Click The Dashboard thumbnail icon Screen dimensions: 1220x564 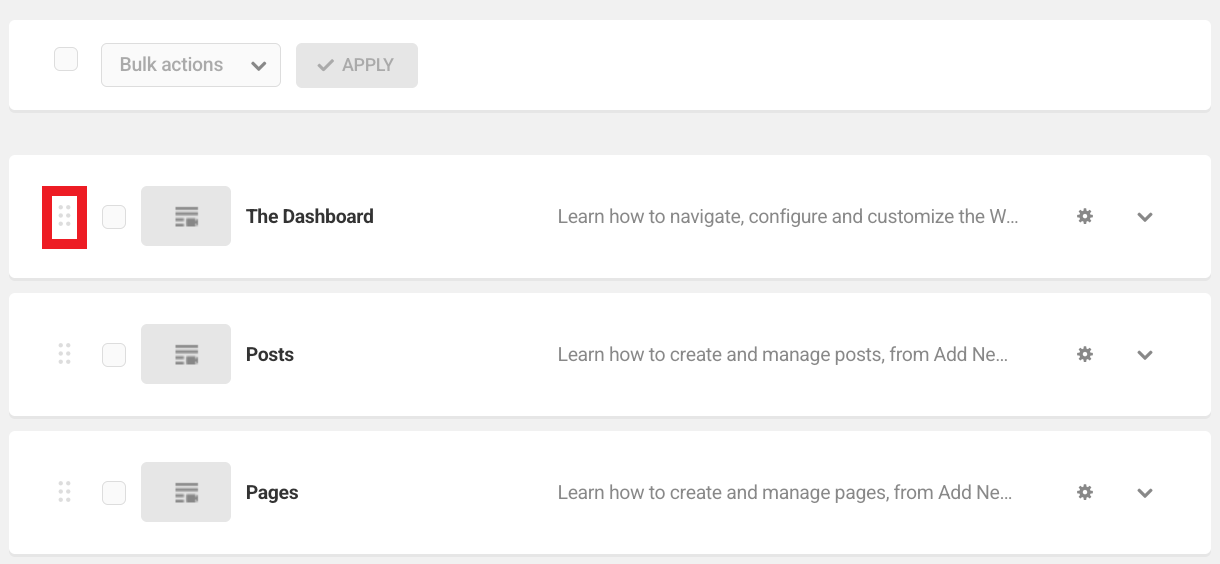[x=186, y=216]
